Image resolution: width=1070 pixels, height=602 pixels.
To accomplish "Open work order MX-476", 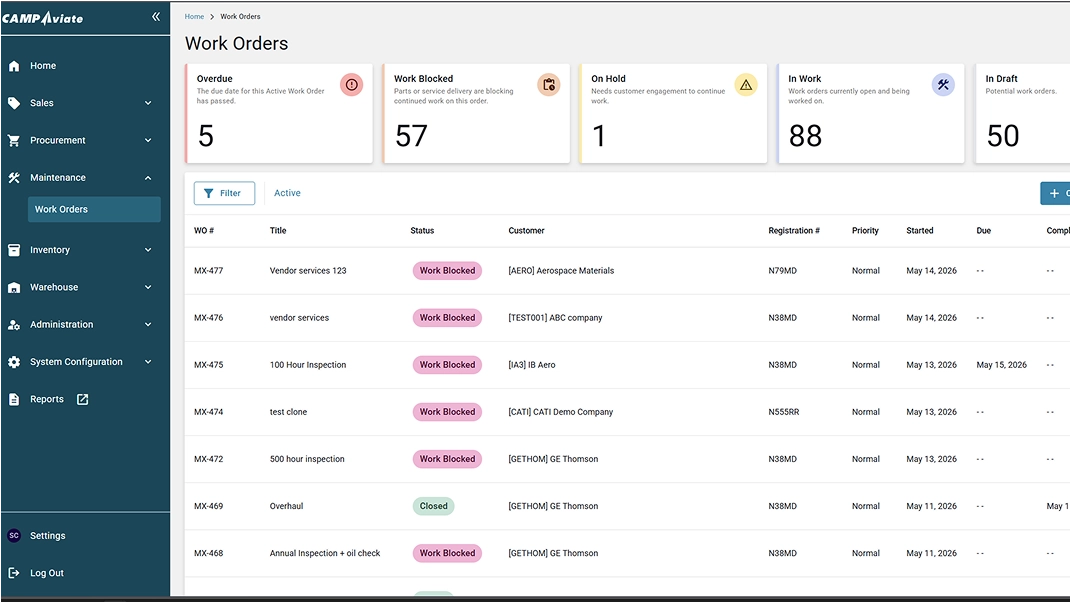I will [x=209, y=318].
